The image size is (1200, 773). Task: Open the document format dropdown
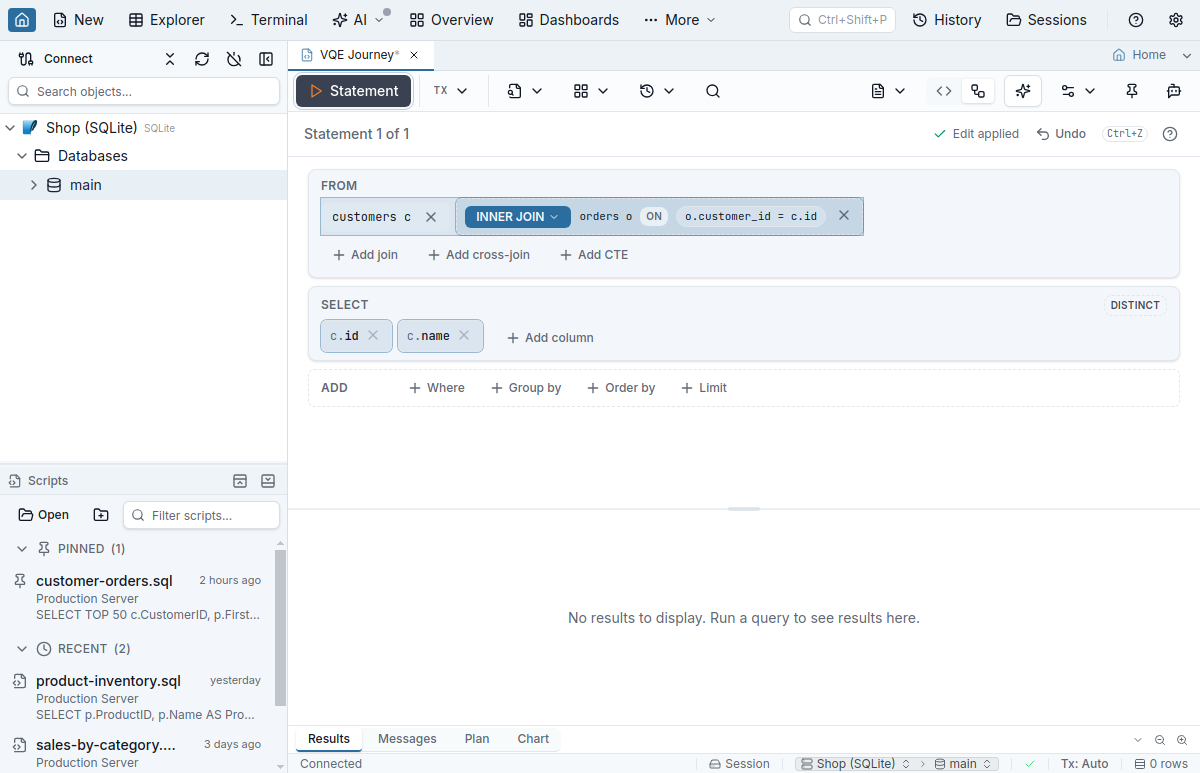[888, 91]
